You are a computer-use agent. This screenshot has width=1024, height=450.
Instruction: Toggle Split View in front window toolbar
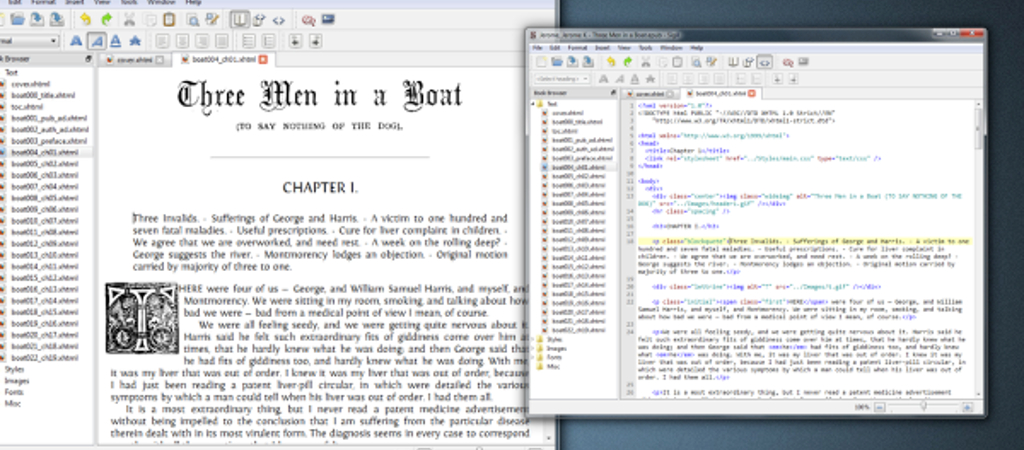click(748, 62)
